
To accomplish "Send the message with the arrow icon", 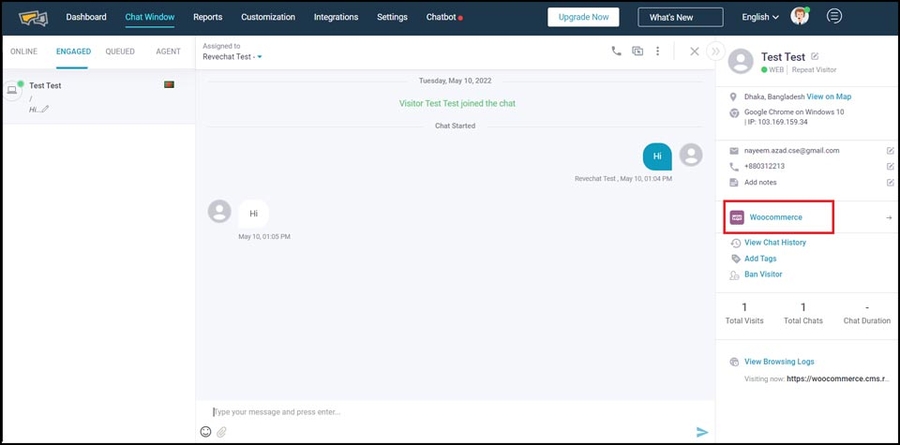I will (x=702, y=432).
